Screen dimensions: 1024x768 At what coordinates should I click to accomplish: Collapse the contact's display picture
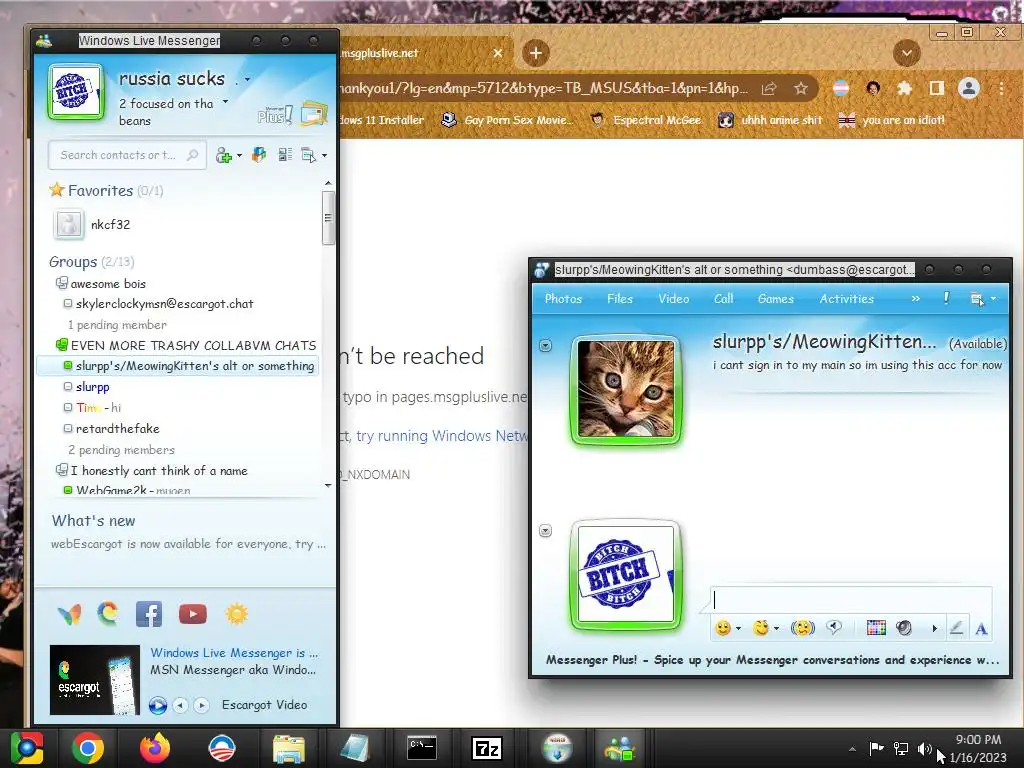545,345
